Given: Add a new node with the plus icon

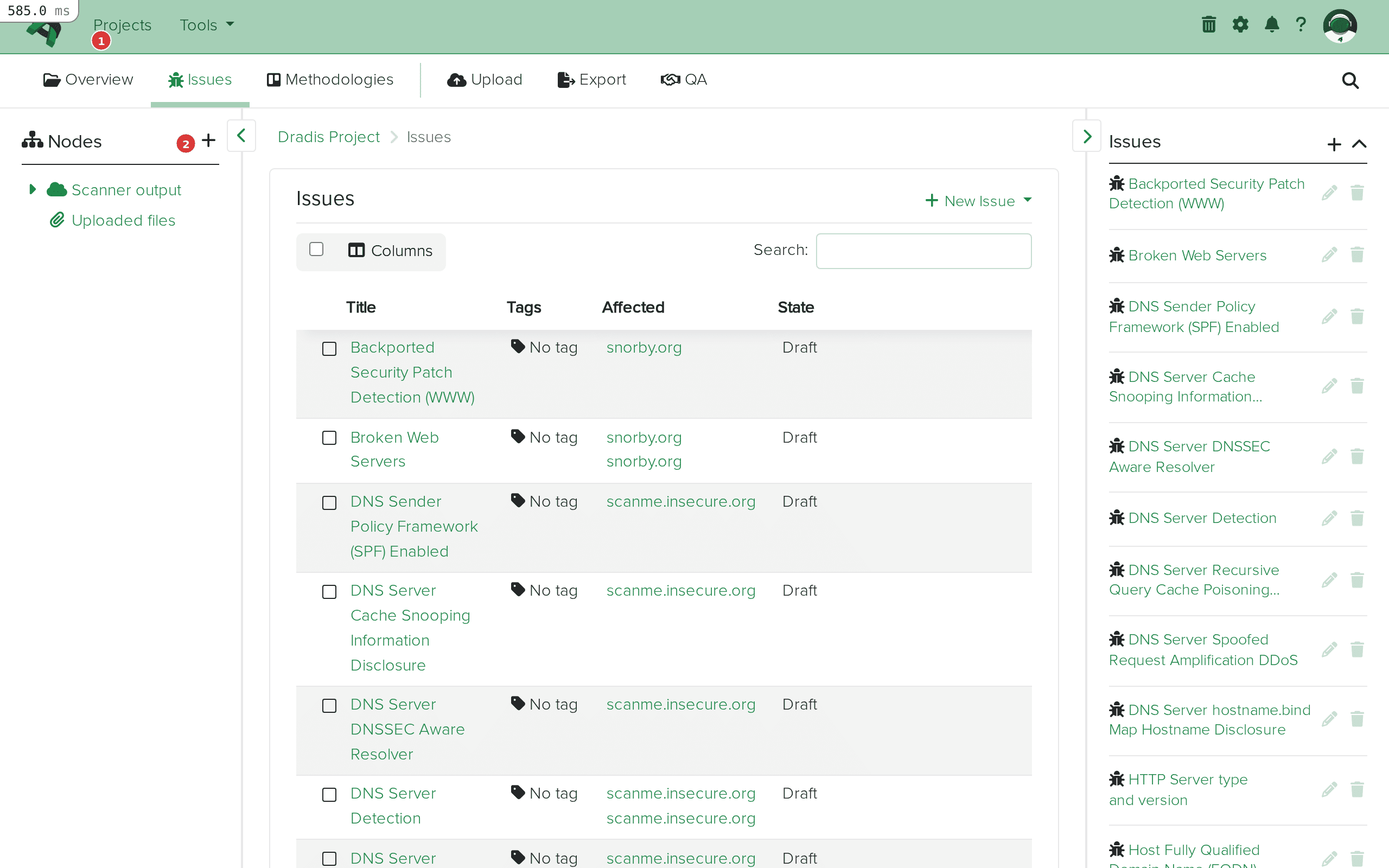Looking at the screenshot, I should click(x=208, y=140).
